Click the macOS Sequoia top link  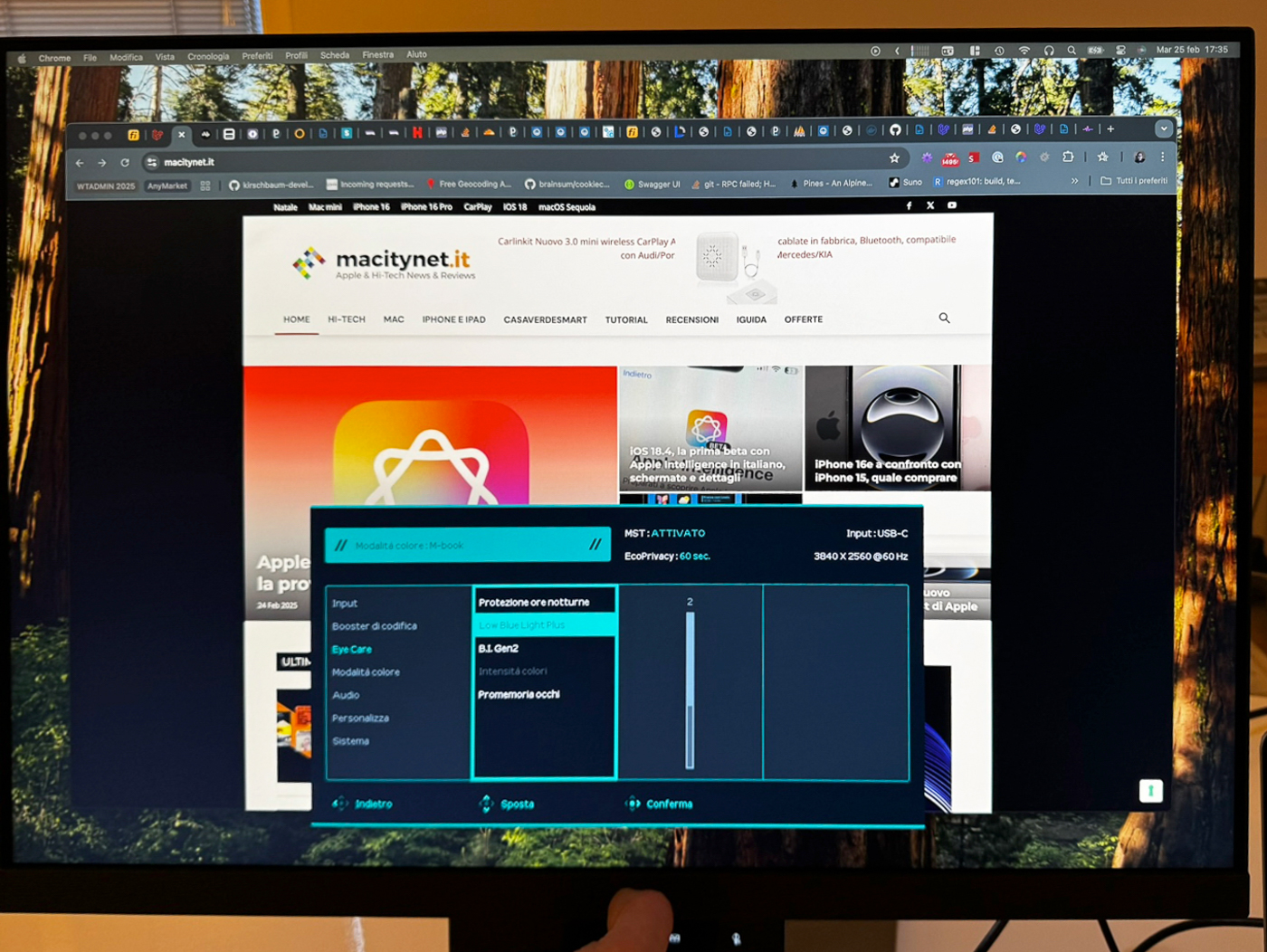(567, 207)
